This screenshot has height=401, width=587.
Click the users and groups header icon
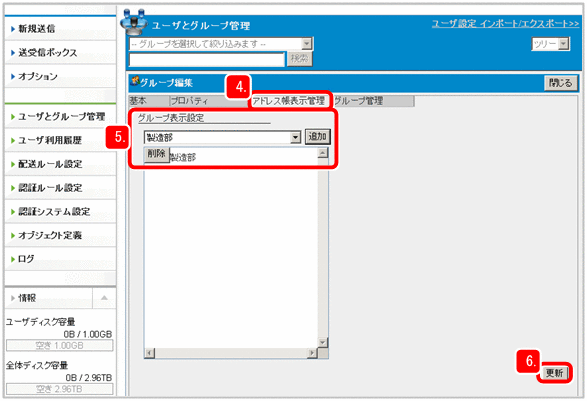pos(134,22)
